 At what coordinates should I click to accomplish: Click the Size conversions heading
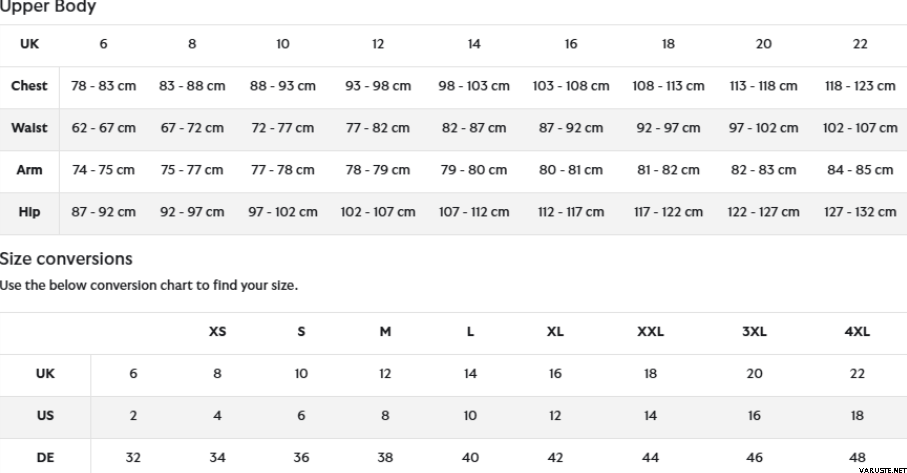pyautogui.click(x=66, y=259)
